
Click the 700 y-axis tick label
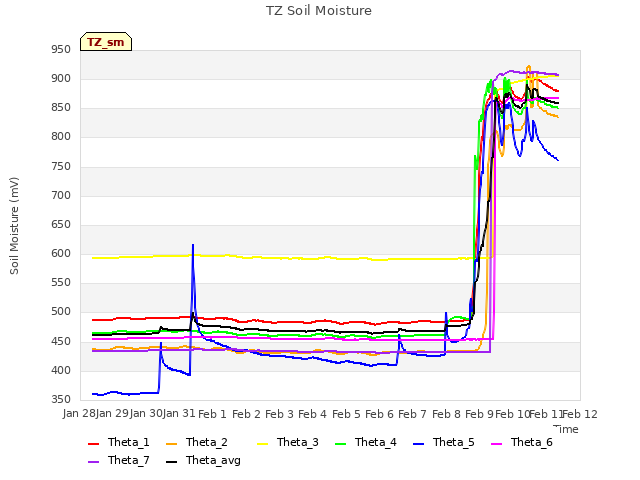[x=61, y=196]
